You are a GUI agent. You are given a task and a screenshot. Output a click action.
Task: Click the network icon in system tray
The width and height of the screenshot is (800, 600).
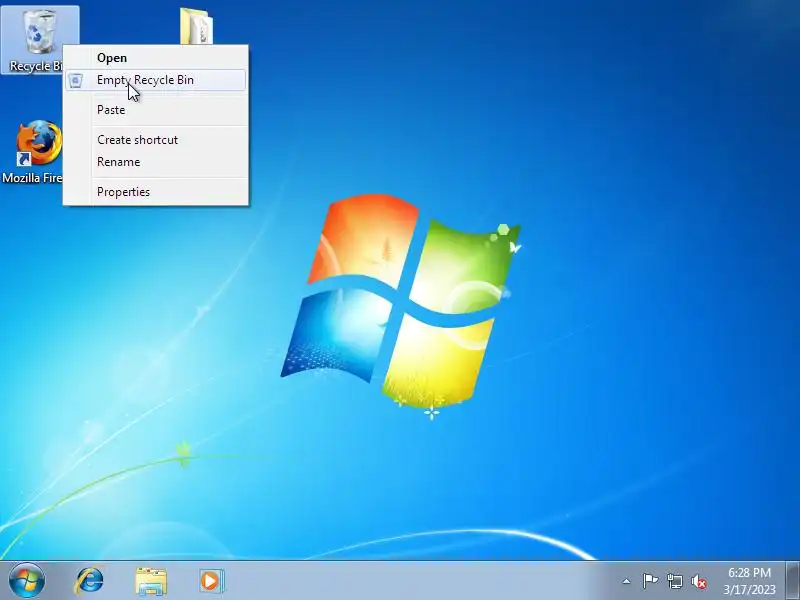674,581
